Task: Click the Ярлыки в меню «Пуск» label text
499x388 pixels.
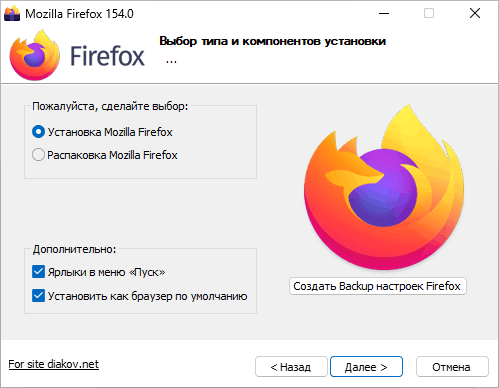Action: 106,272
